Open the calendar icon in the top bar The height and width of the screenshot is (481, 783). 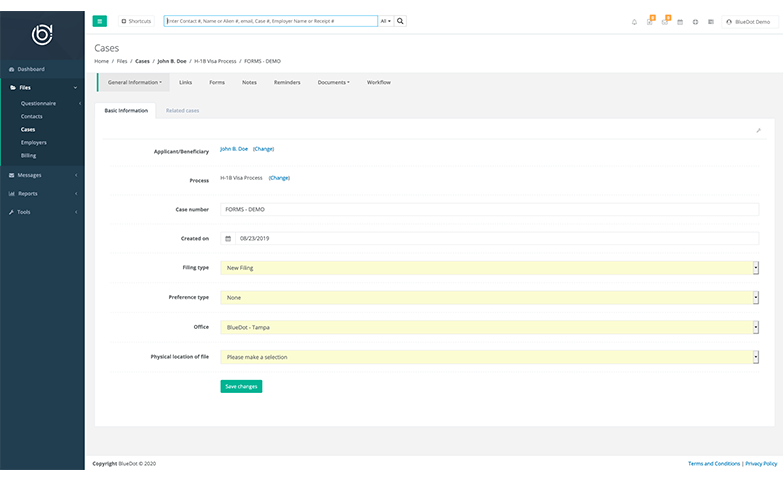coord(680,22)
